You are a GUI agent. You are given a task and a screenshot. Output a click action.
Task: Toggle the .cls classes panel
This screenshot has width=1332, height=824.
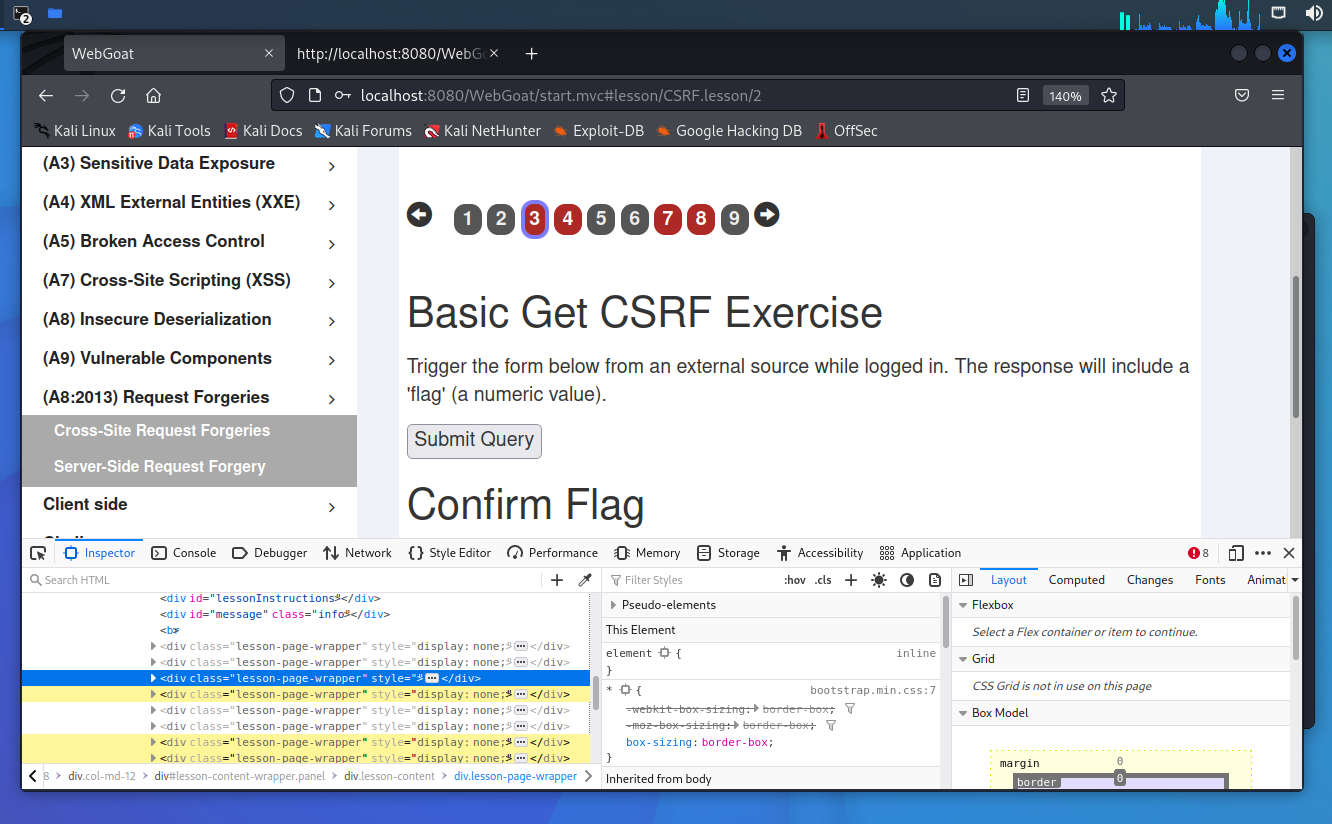[822, 580]
